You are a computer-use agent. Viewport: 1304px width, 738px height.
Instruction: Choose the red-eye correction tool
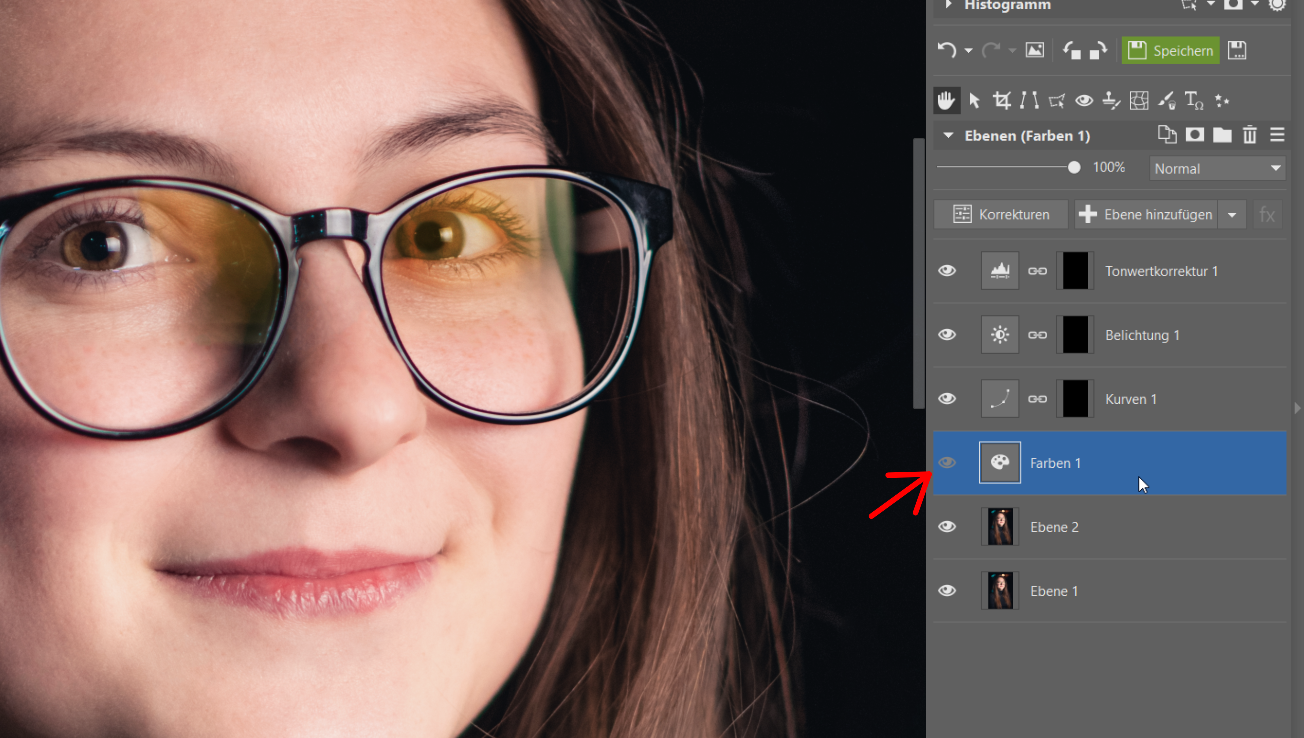tap(1084, 100)
